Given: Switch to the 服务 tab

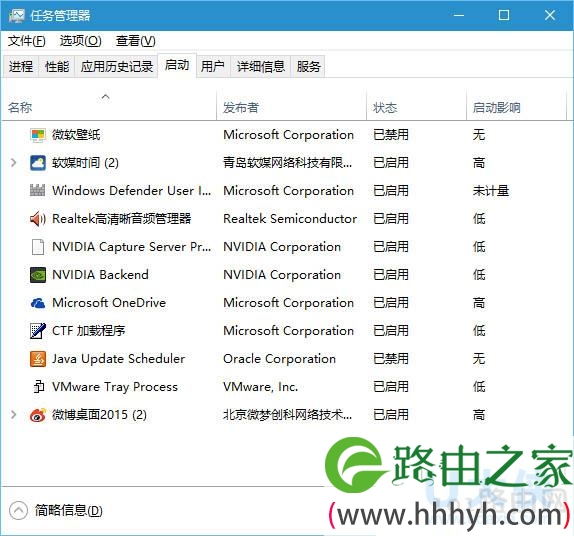Looking at the screenshot, I should click(x=308, y=67).
